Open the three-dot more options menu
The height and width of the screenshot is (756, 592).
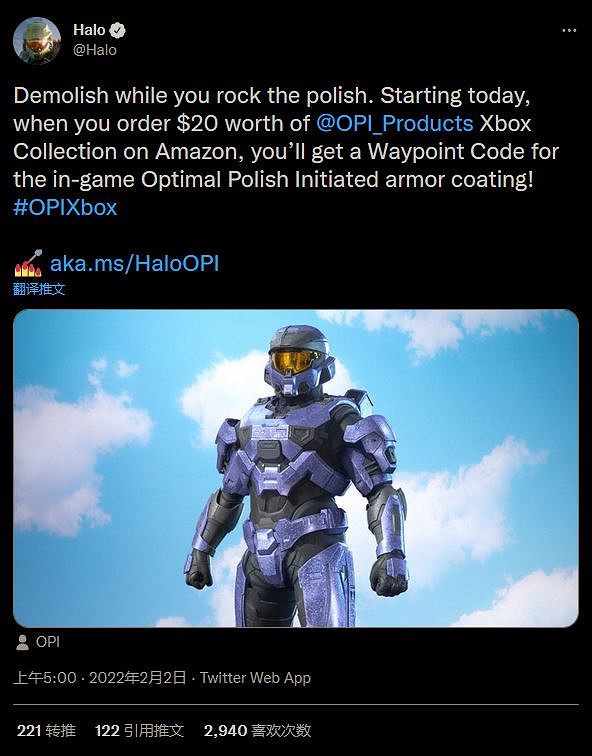coord(569,30)
